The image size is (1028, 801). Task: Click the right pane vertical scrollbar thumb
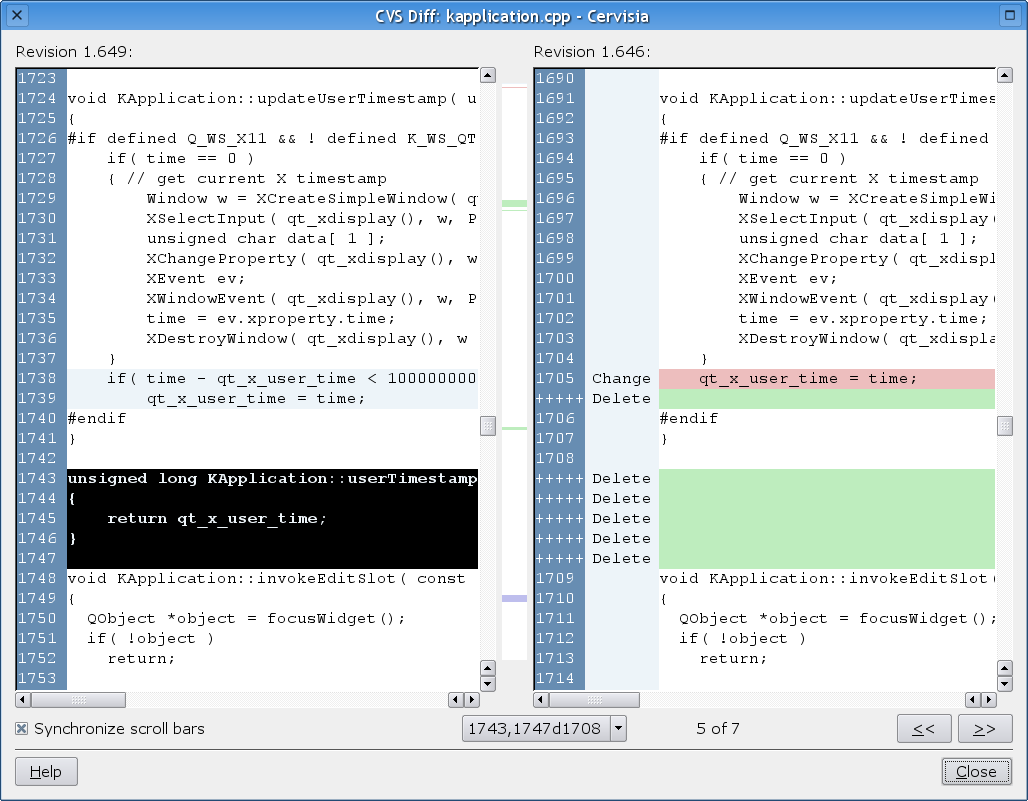(x=1005, y=426)
